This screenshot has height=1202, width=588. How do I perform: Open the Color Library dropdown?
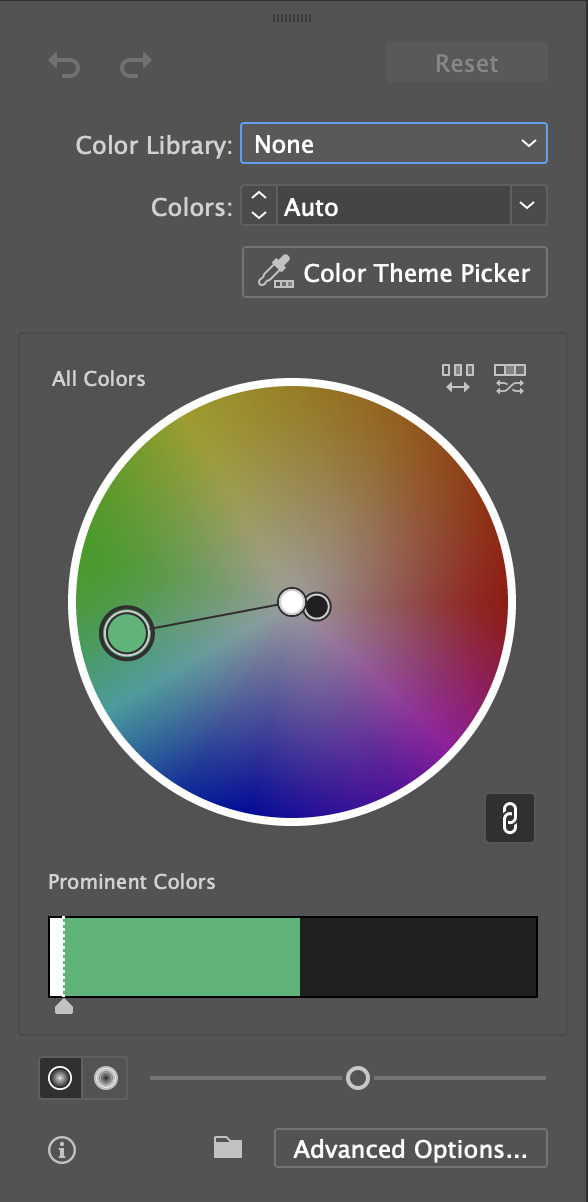(394, 144)
